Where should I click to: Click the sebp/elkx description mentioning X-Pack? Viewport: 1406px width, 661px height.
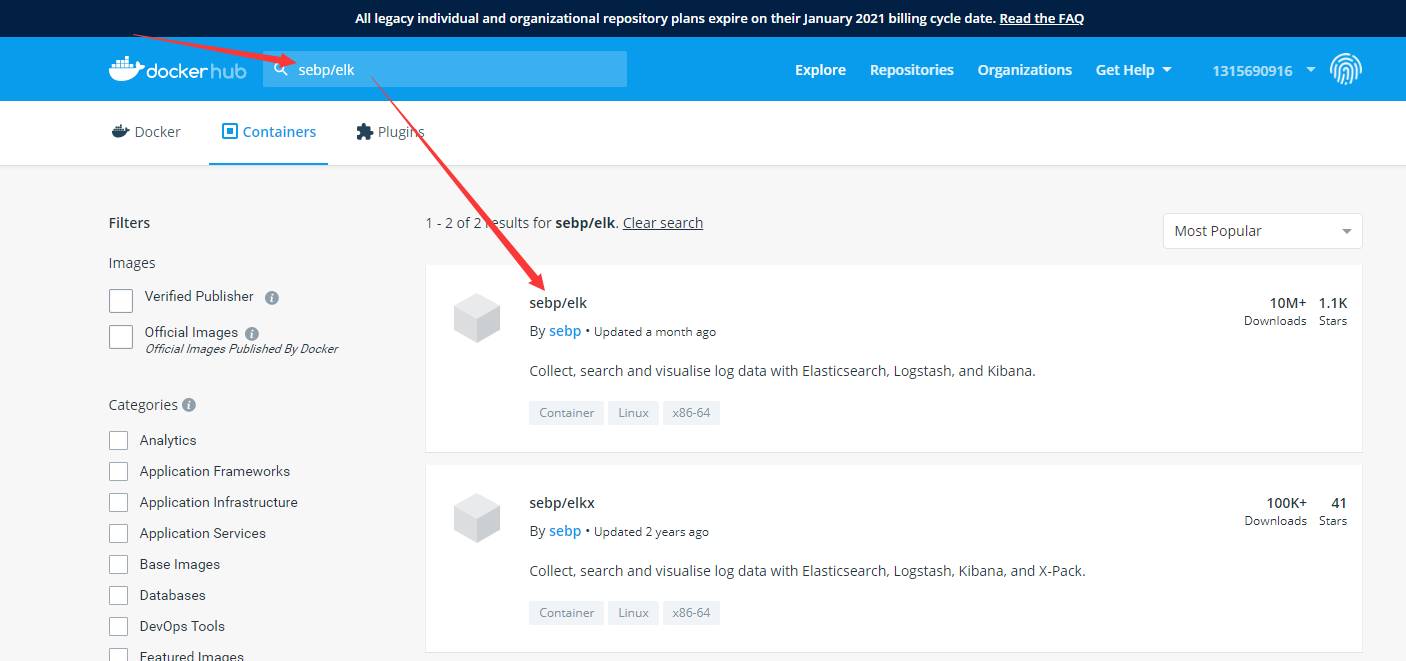[x=807, y=571]
